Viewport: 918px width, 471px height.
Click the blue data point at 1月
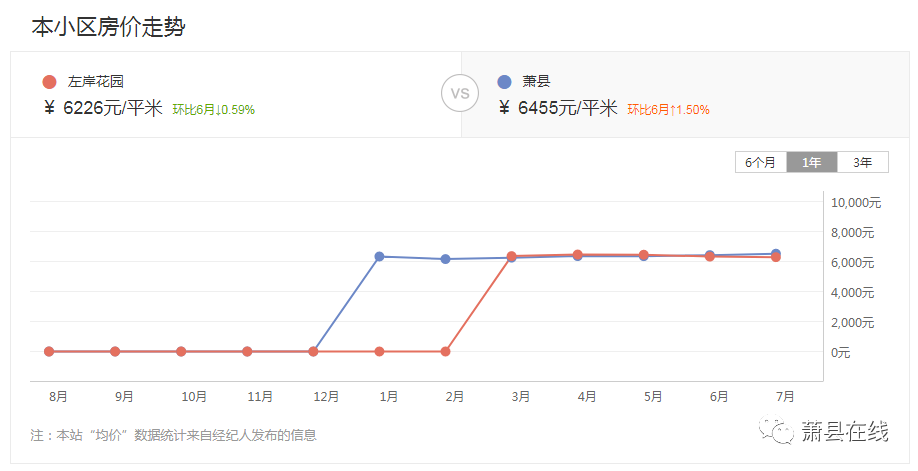[x=379, y=257]
